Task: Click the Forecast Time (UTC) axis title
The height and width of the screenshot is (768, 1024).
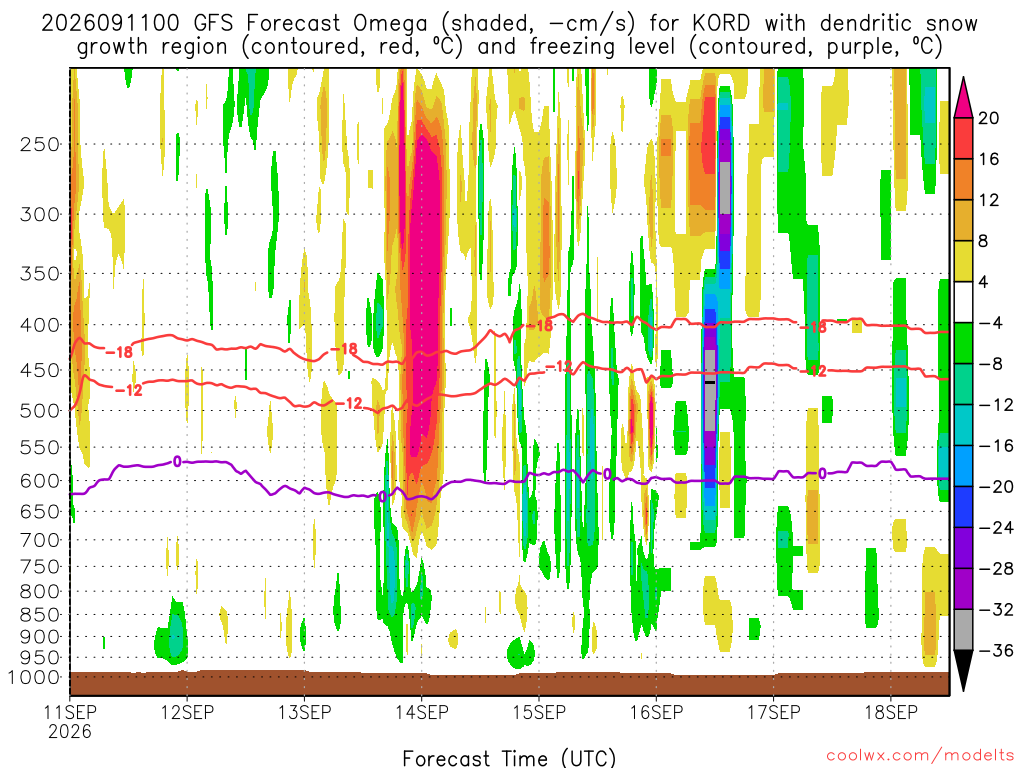Action: point(509,758)
